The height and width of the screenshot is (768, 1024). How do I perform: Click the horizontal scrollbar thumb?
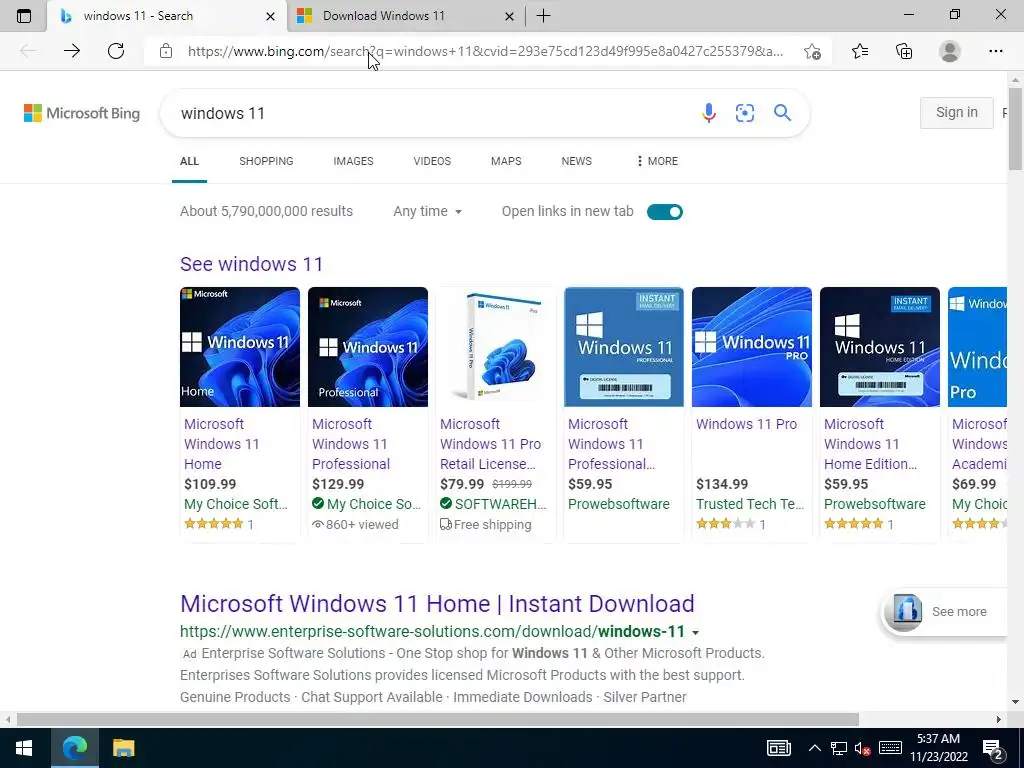tap(438, 719)
